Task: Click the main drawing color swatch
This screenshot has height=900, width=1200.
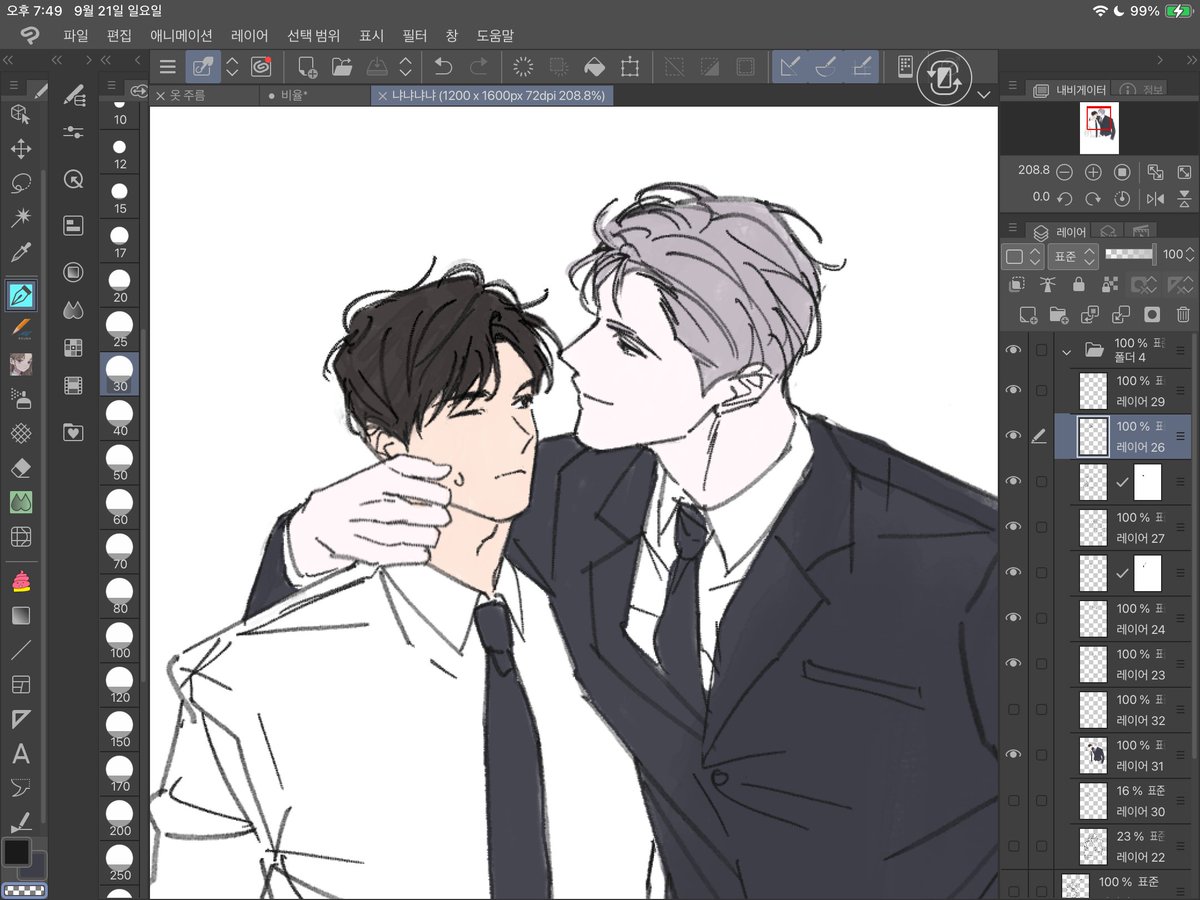Action: click(17, 851)
